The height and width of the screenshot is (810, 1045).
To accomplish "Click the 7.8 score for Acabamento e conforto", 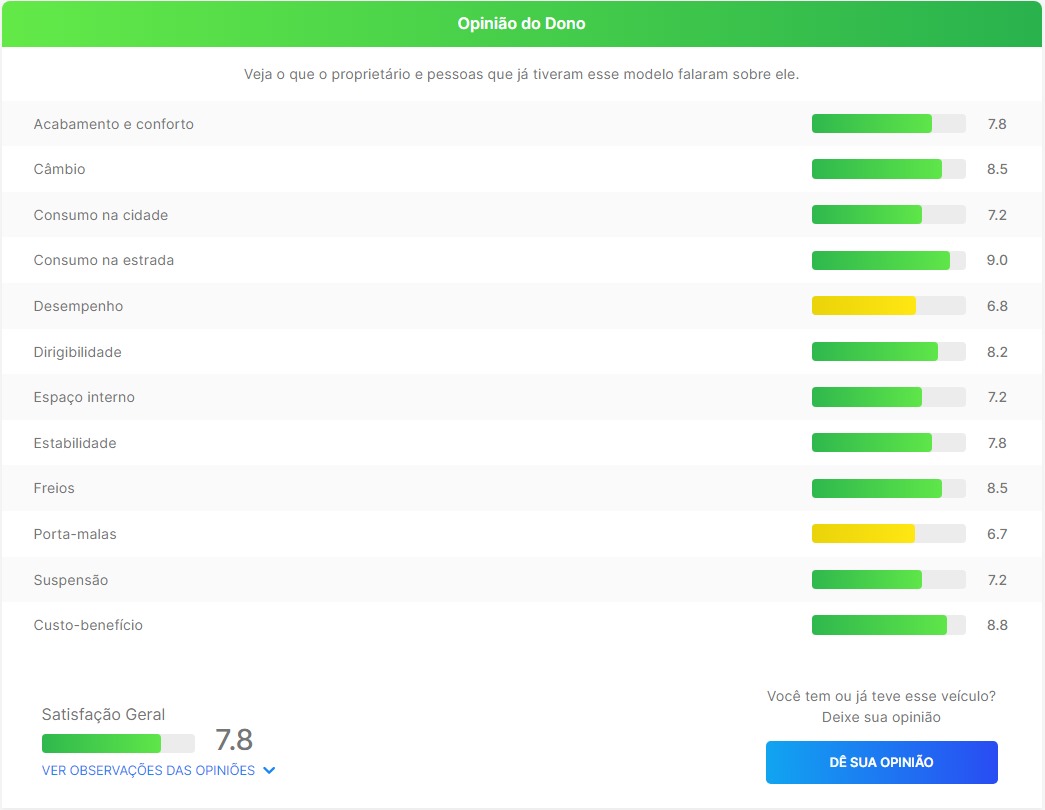I will (997, 124).
